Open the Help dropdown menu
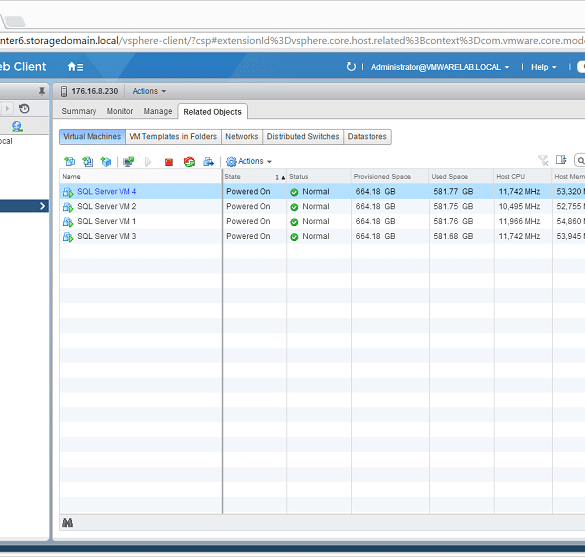The width and height of the screenshot is (585, 557). click(544, 67)
